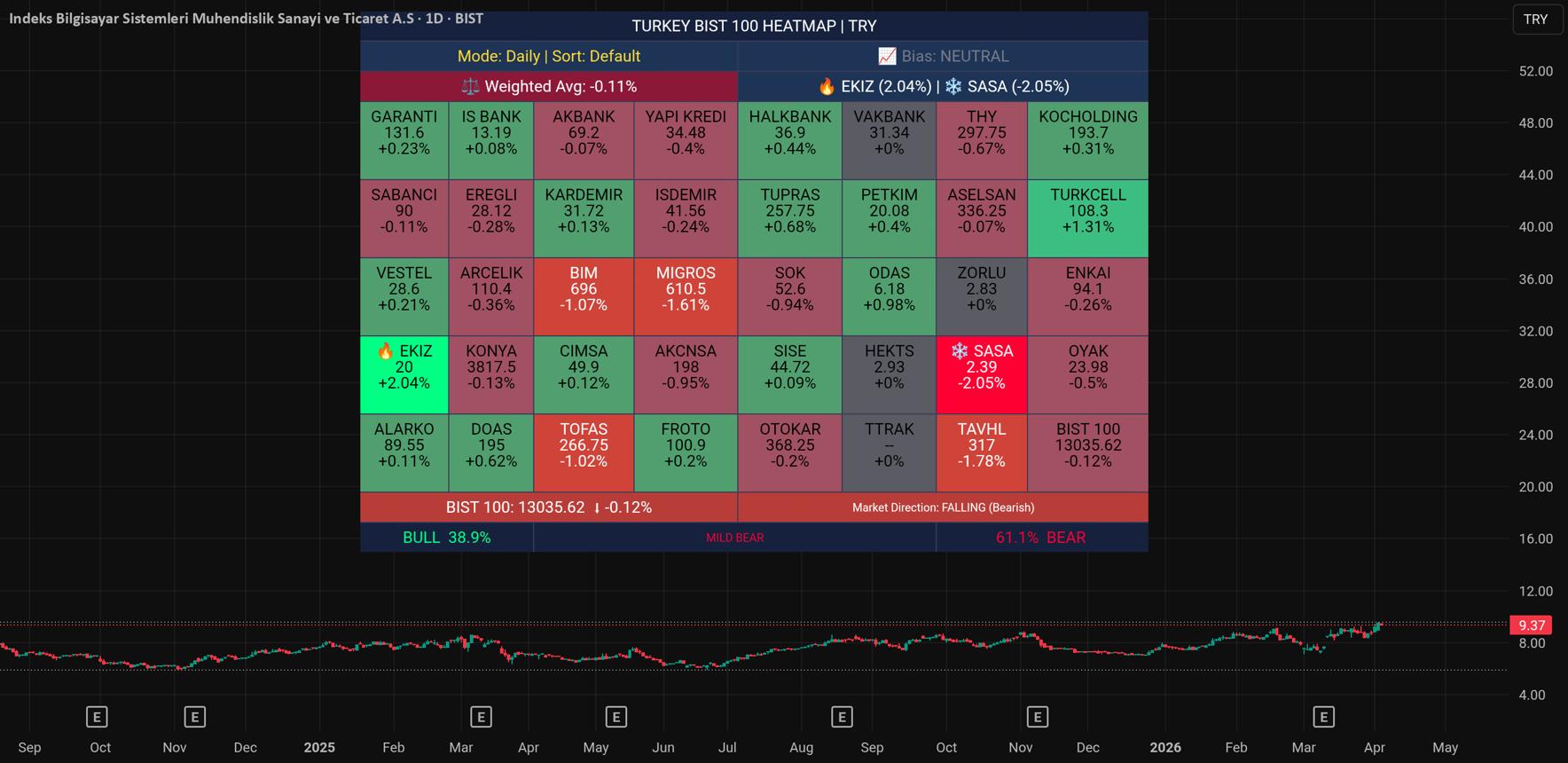This screenshot has height=763, width=1568.
Task: Select the PETKIM 20.08 cell
Action: click(x=890, y=219)
